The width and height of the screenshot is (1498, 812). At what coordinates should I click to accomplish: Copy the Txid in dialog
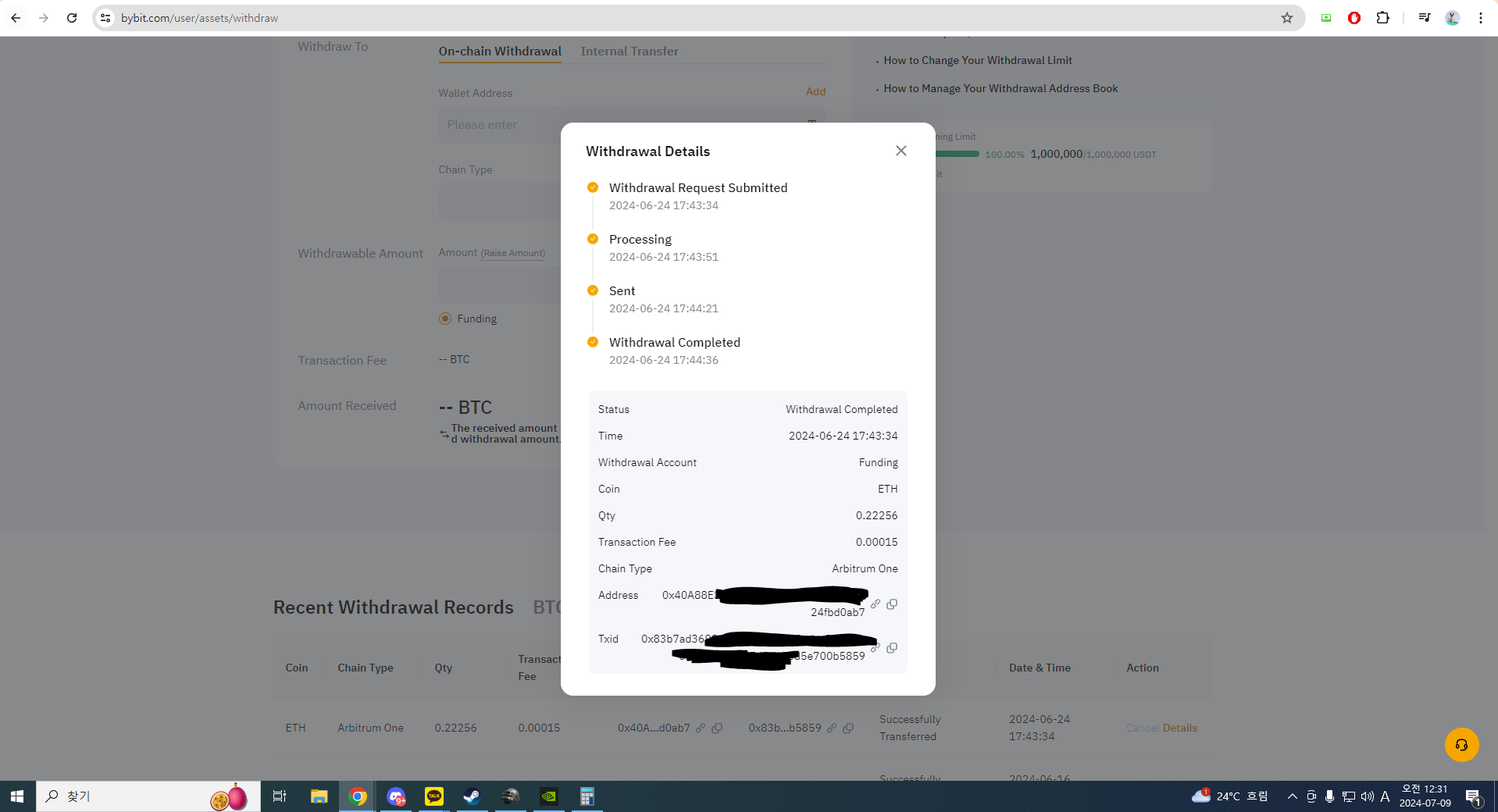point(892,647)
